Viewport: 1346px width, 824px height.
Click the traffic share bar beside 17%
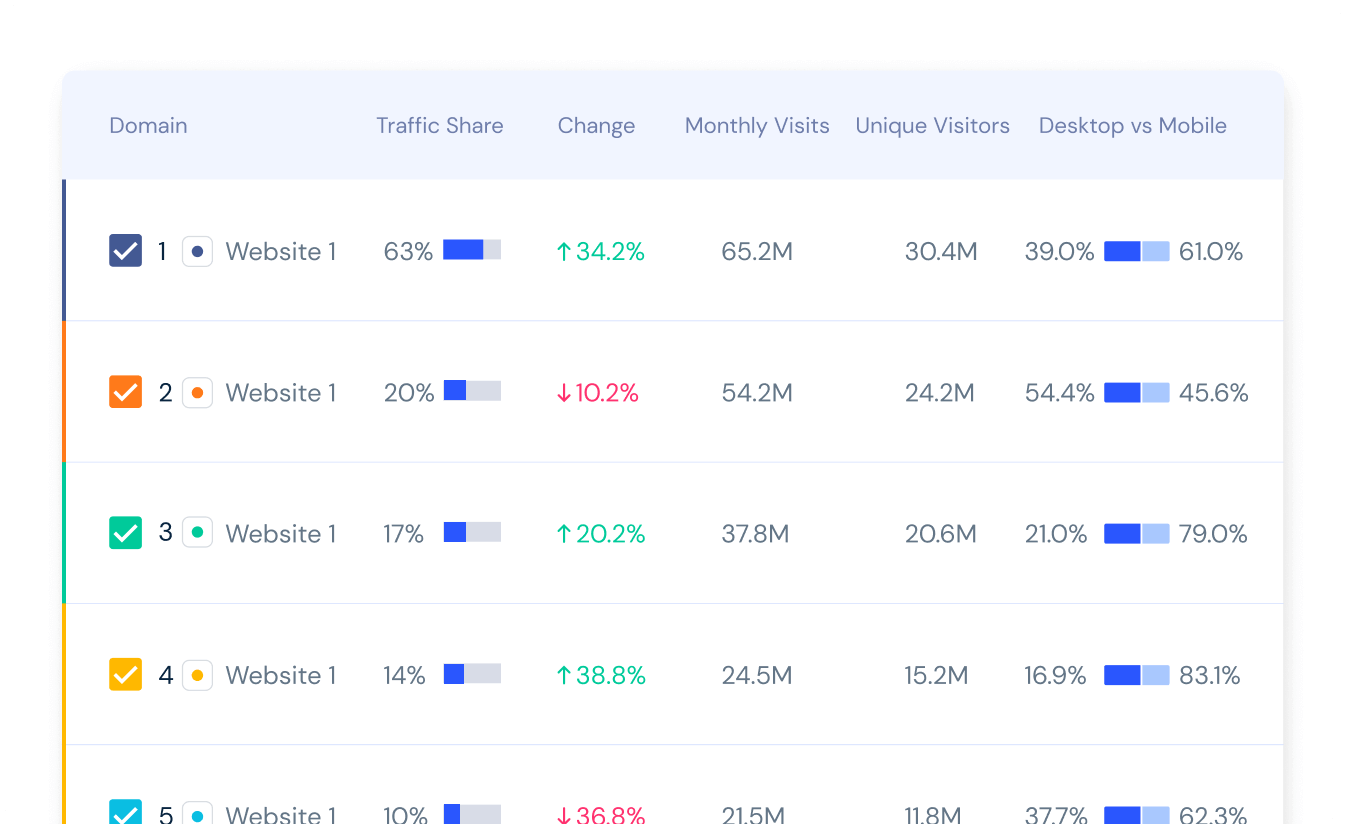click(472, 532)
